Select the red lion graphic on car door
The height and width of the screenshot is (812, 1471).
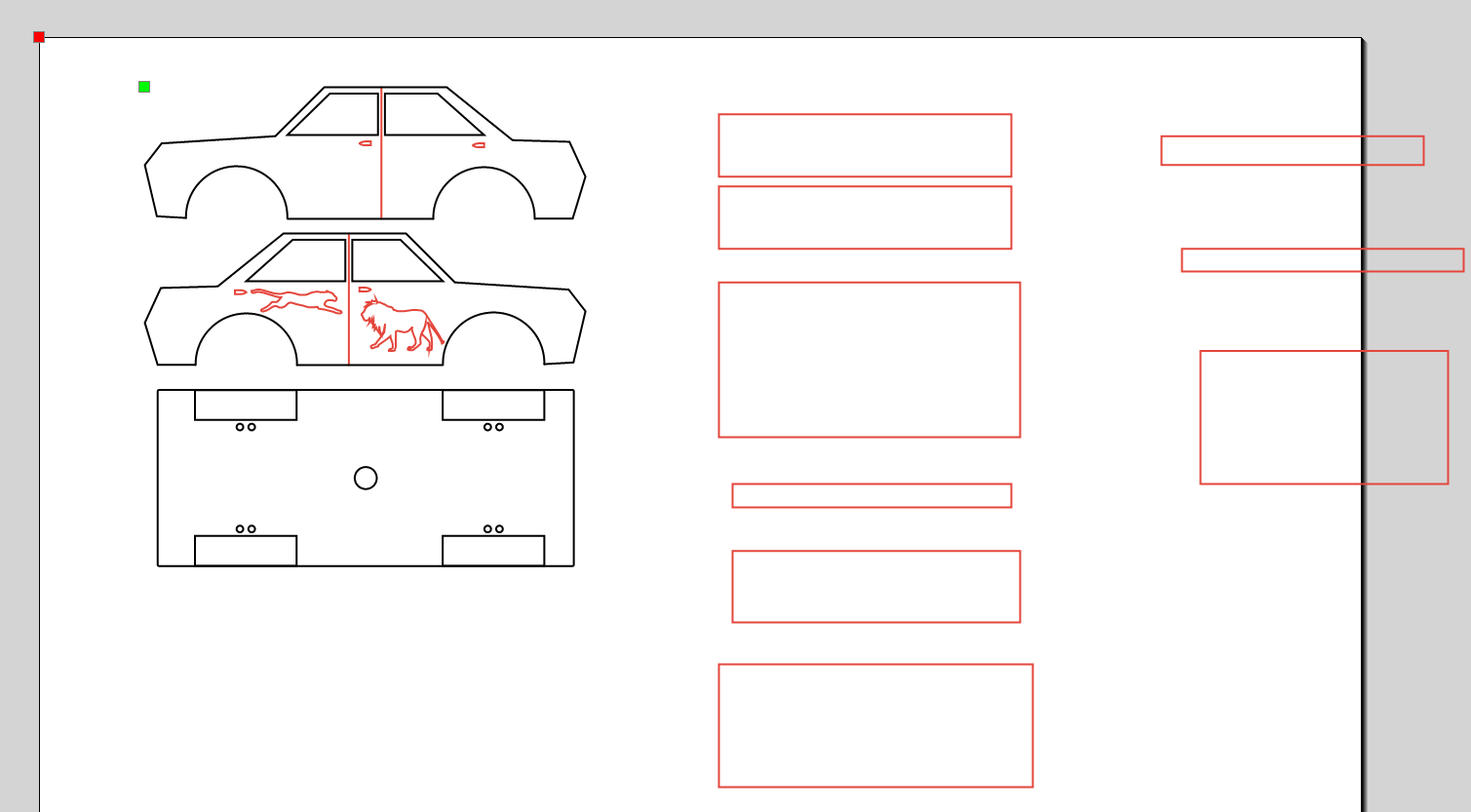[x=402, y=325]
